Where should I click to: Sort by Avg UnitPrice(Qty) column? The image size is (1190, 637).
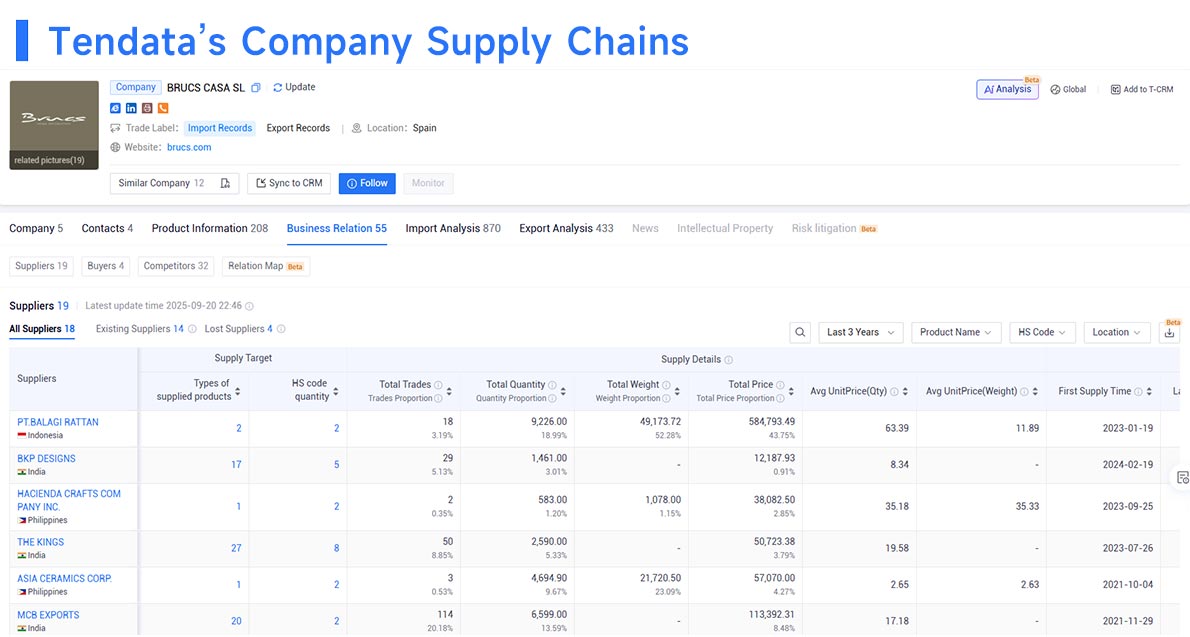coord(905,391)
